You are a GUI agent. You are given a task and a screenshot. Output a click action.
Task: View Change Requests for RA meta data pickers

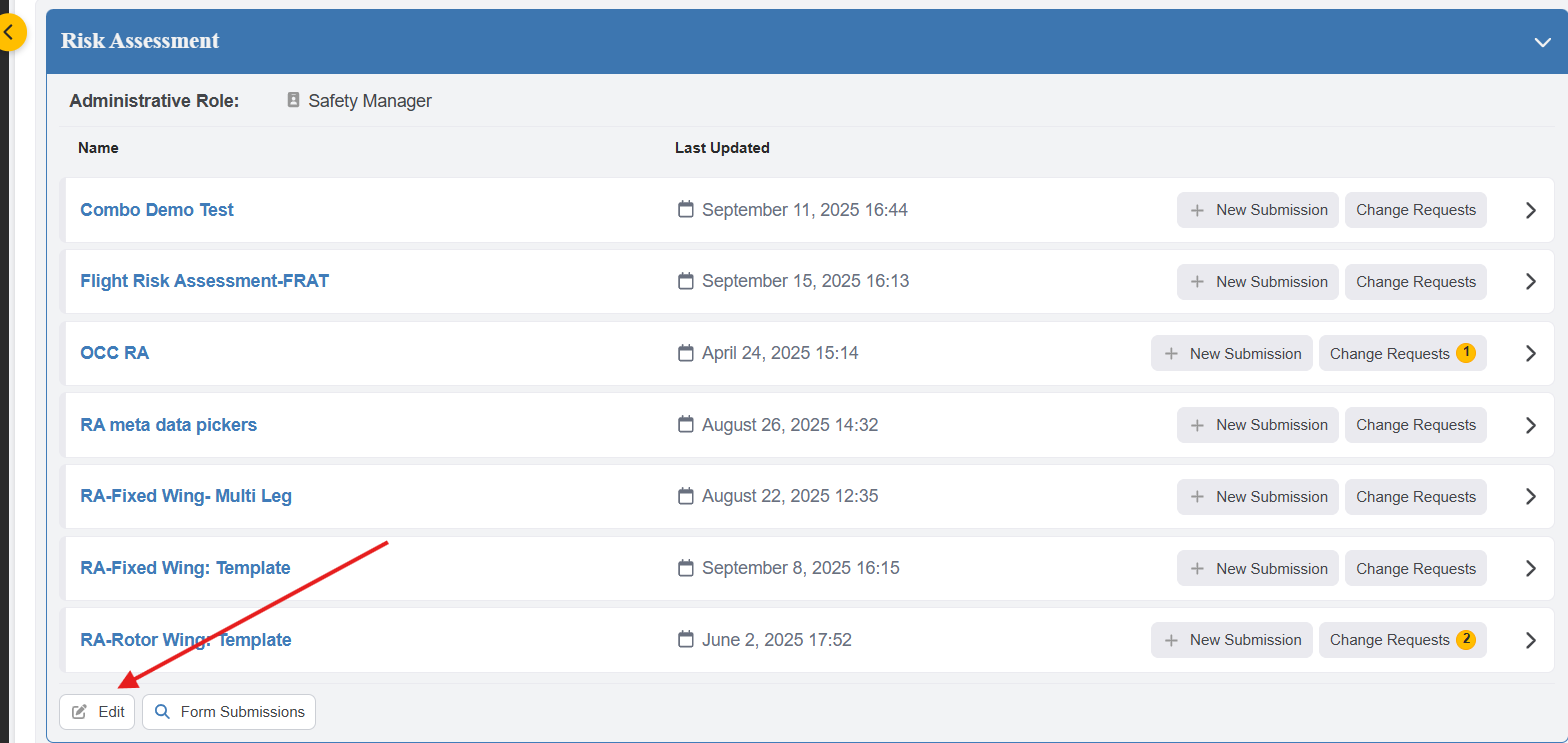(x=1415, y=425)
